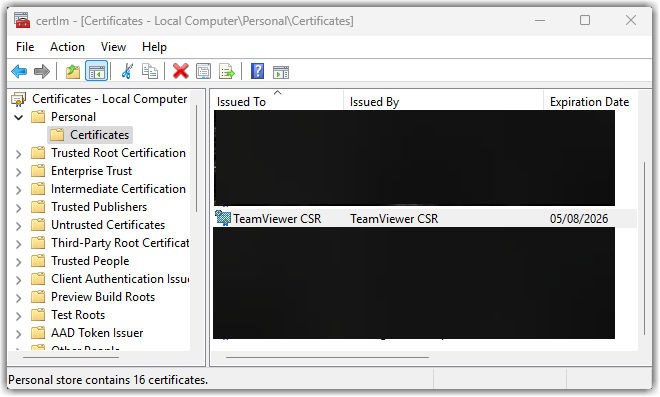Select Untrusted Certificates folder
Viewport: 660px width, 397px height.
pyautogui.click(x=108, y=225)
